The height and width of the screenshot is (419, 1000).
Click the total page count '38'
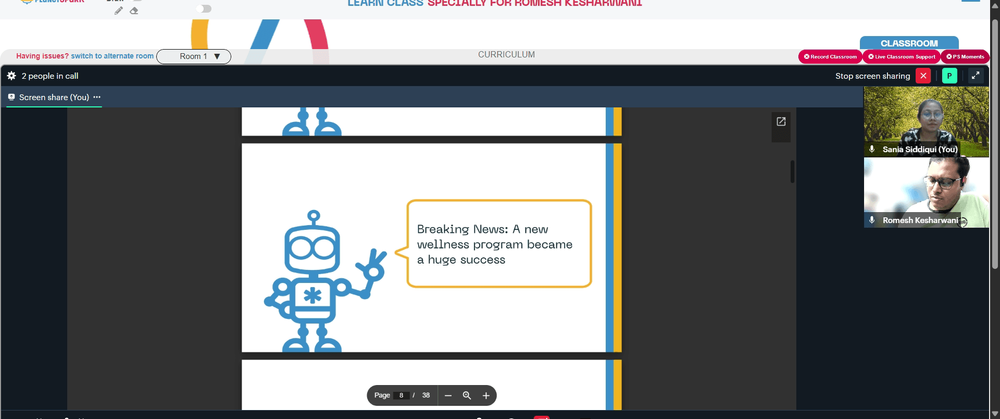point(425,395)
